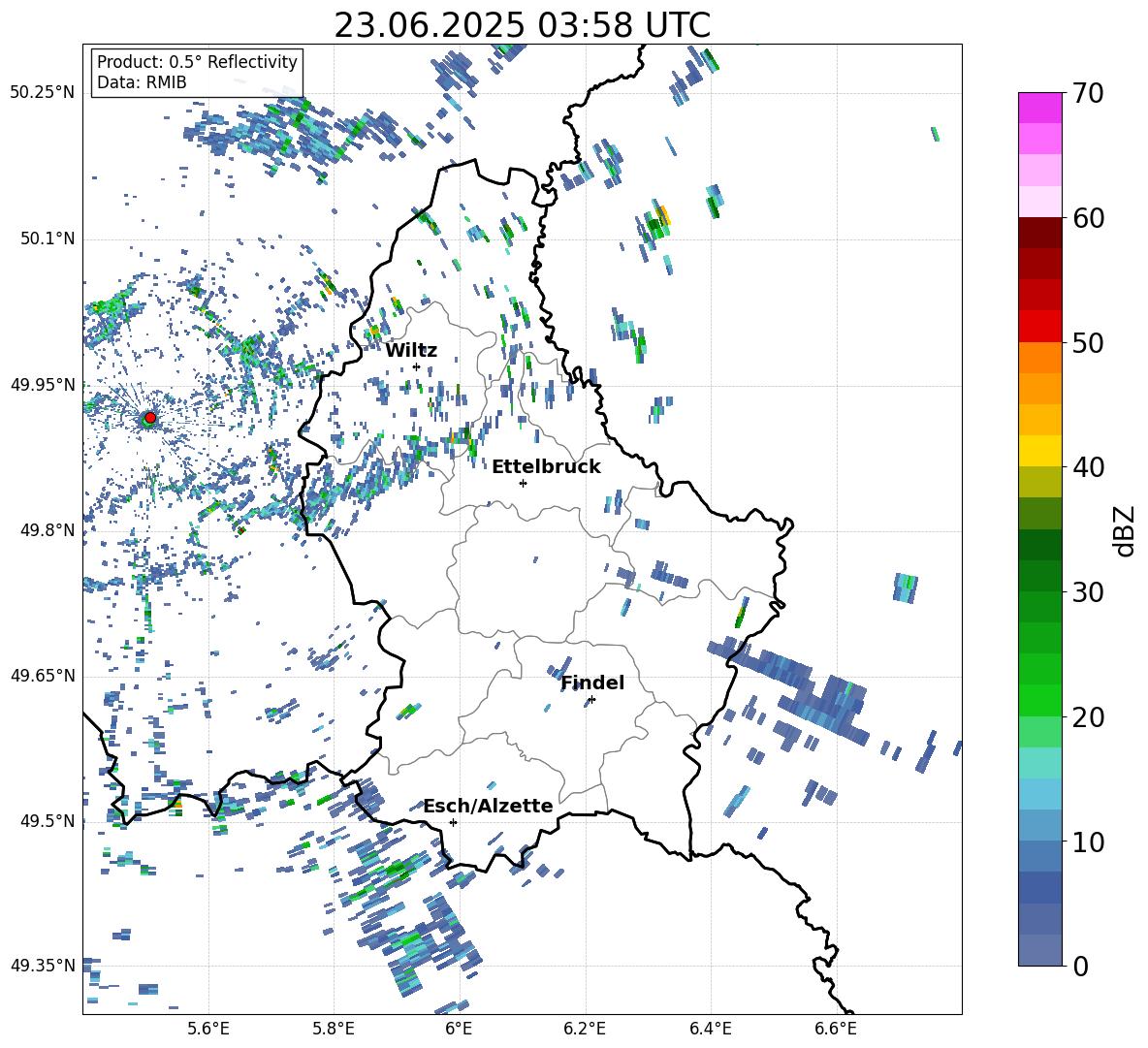Image resolution: width=1148 pixels, height=1048 pixels.
Task: Click the 49.95°N latitude label
Action: tap(43, 385)
